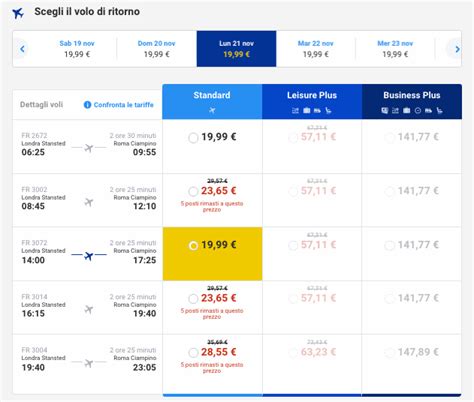Click the suitcase icon under Leisure Plus
The image size is (474, 402).
click(x=307, y=110)
